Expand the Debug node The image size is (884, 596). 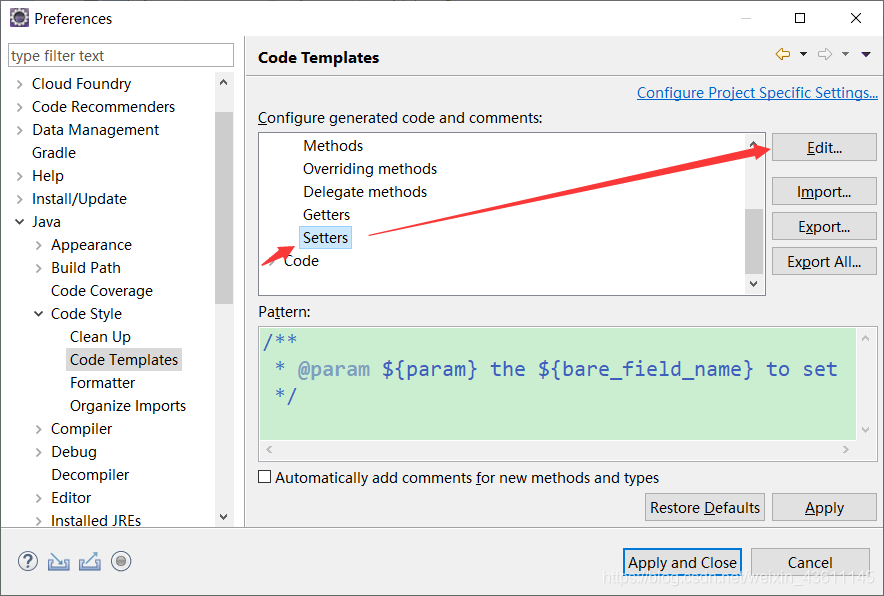click(x=39, y=452)
